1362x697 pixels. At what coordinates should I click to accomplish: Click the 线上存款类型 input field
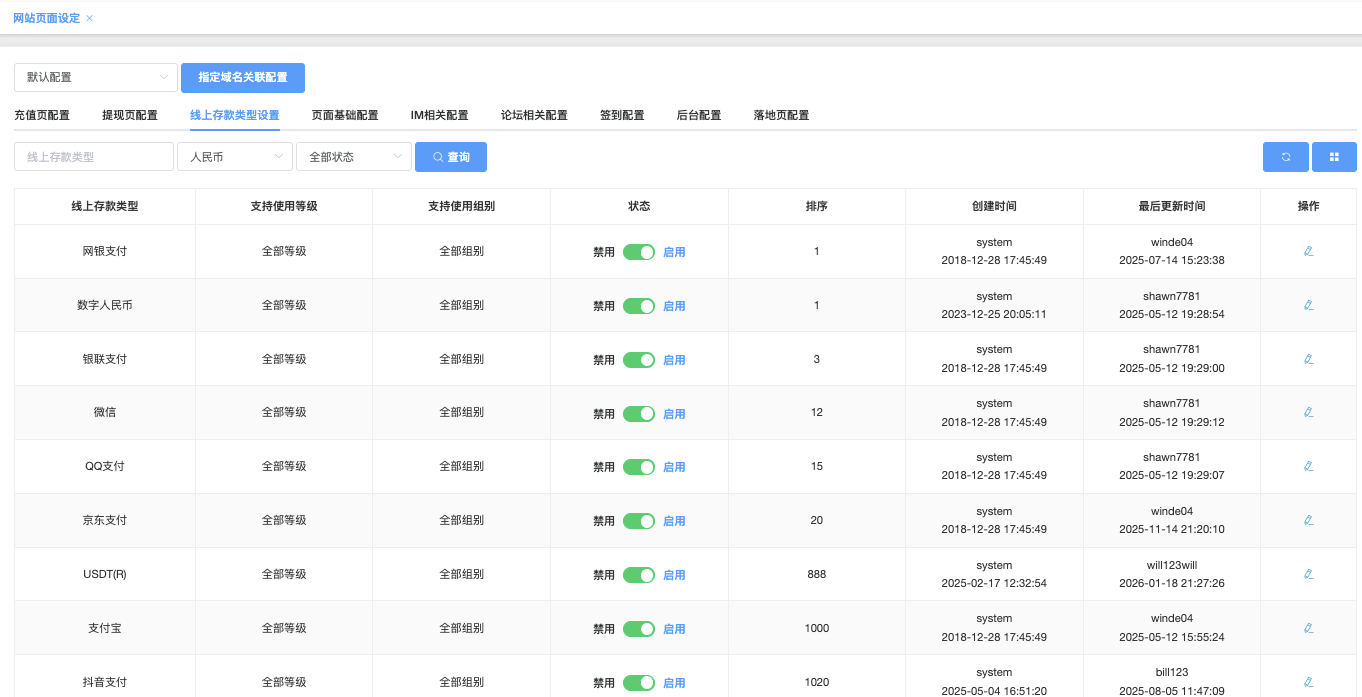(94, 157)
